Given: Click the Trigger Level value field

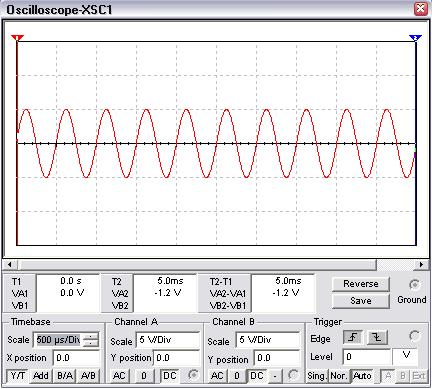Looking at the screenshot, I should 367,357.
